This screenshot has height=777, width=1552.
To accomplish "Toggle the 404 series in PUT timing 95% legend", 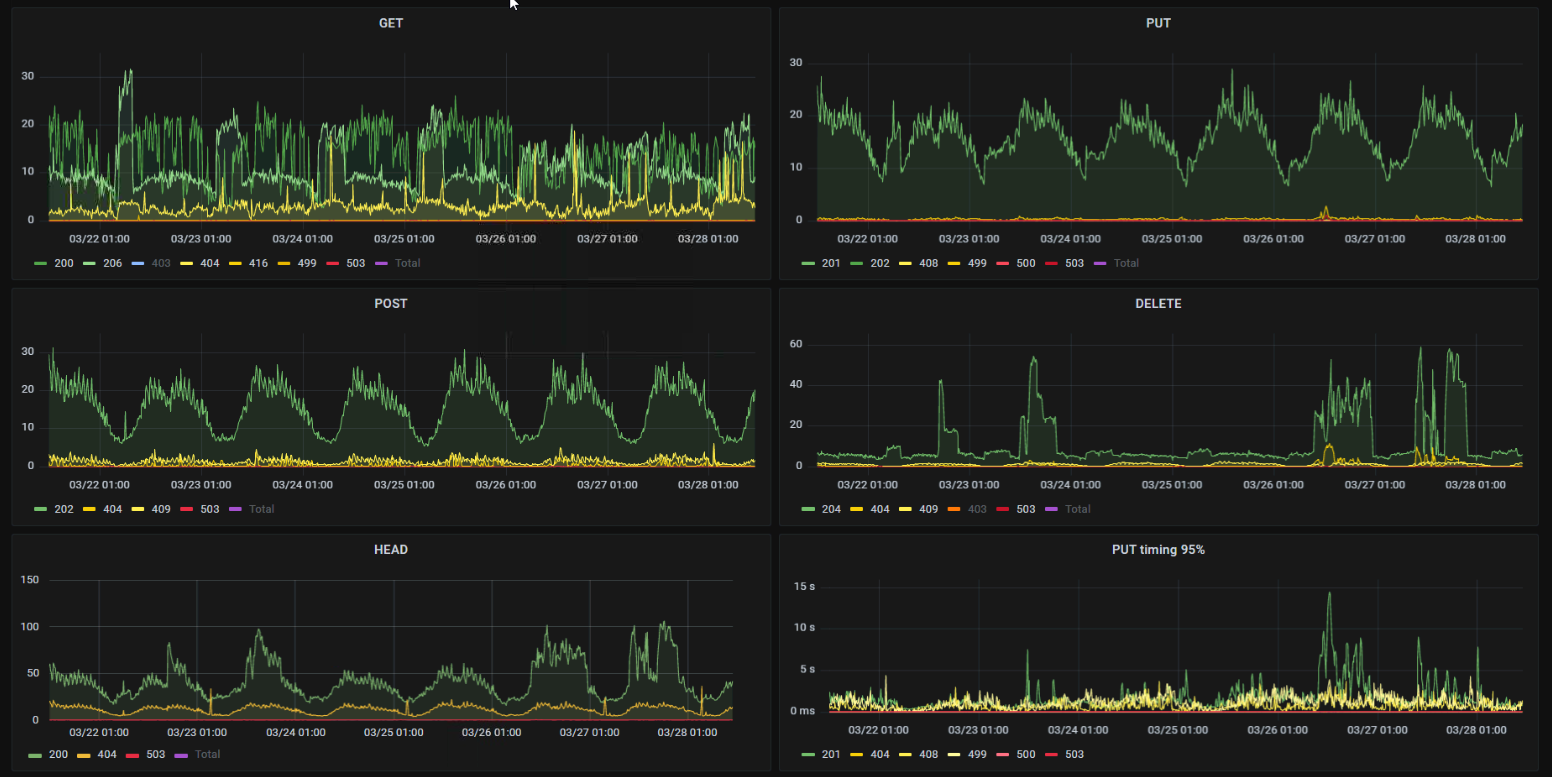I will coord(879,754).
